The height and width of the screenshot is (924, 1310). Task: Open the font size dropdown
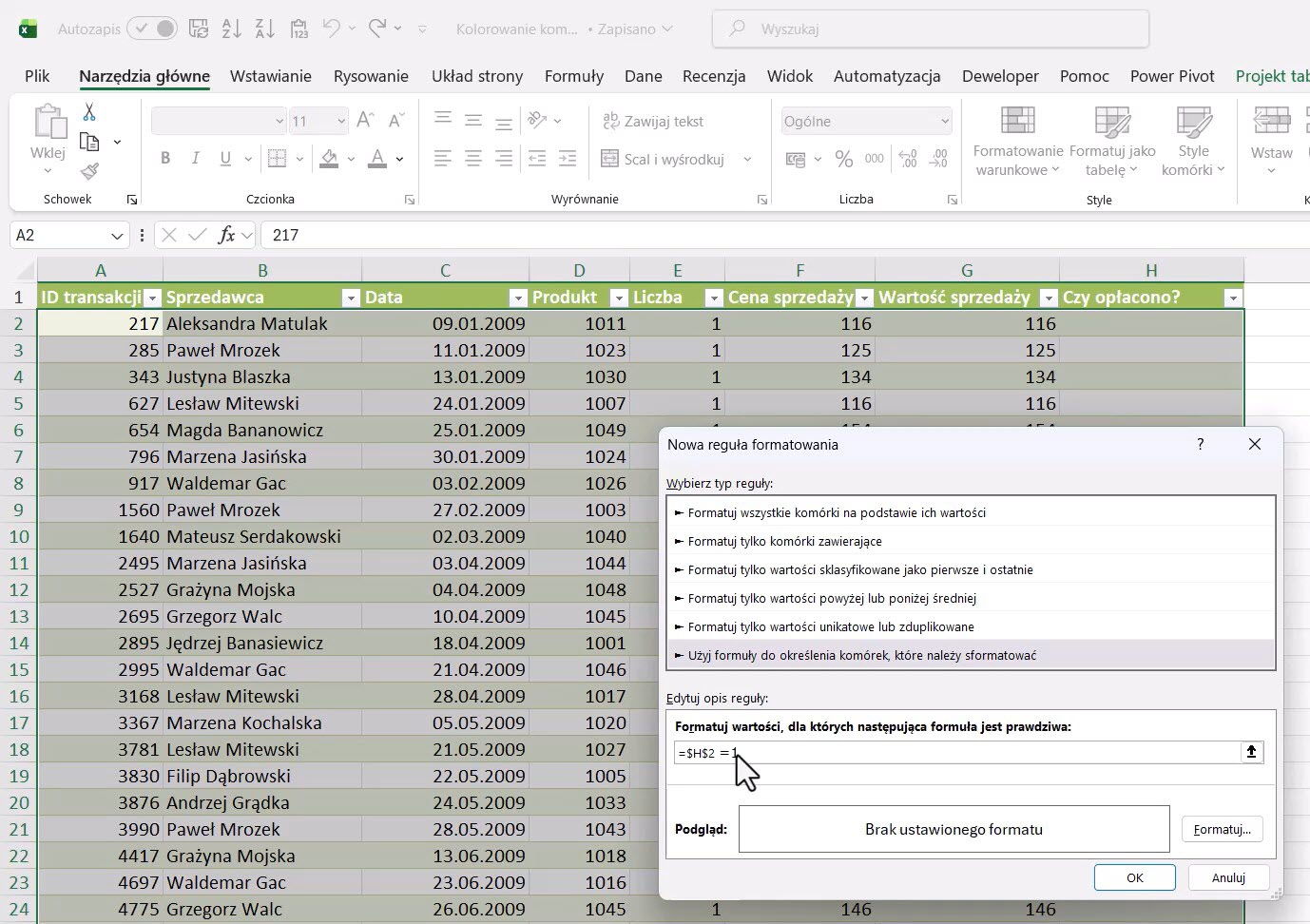341,121
